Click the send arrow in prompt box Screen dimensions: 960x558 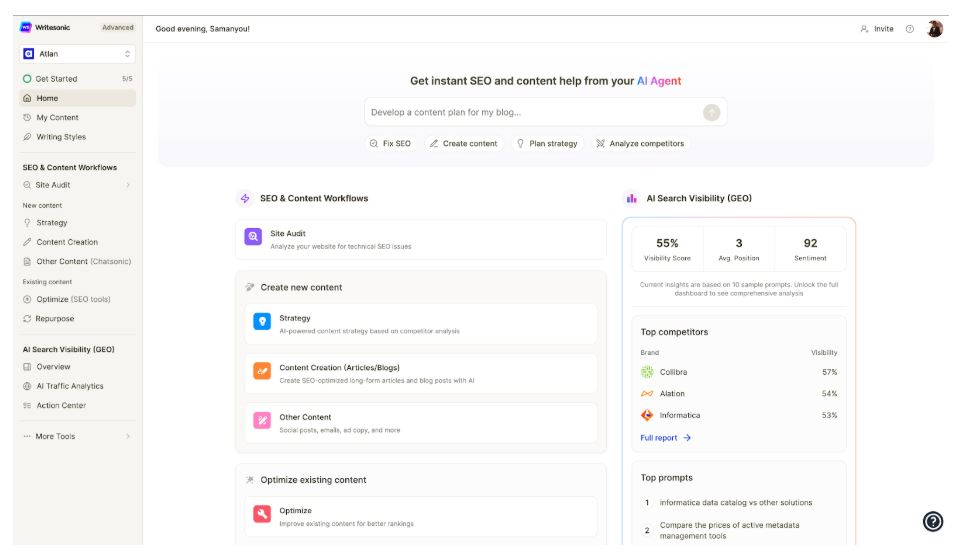pyautogui.click(x=711, y=112)
